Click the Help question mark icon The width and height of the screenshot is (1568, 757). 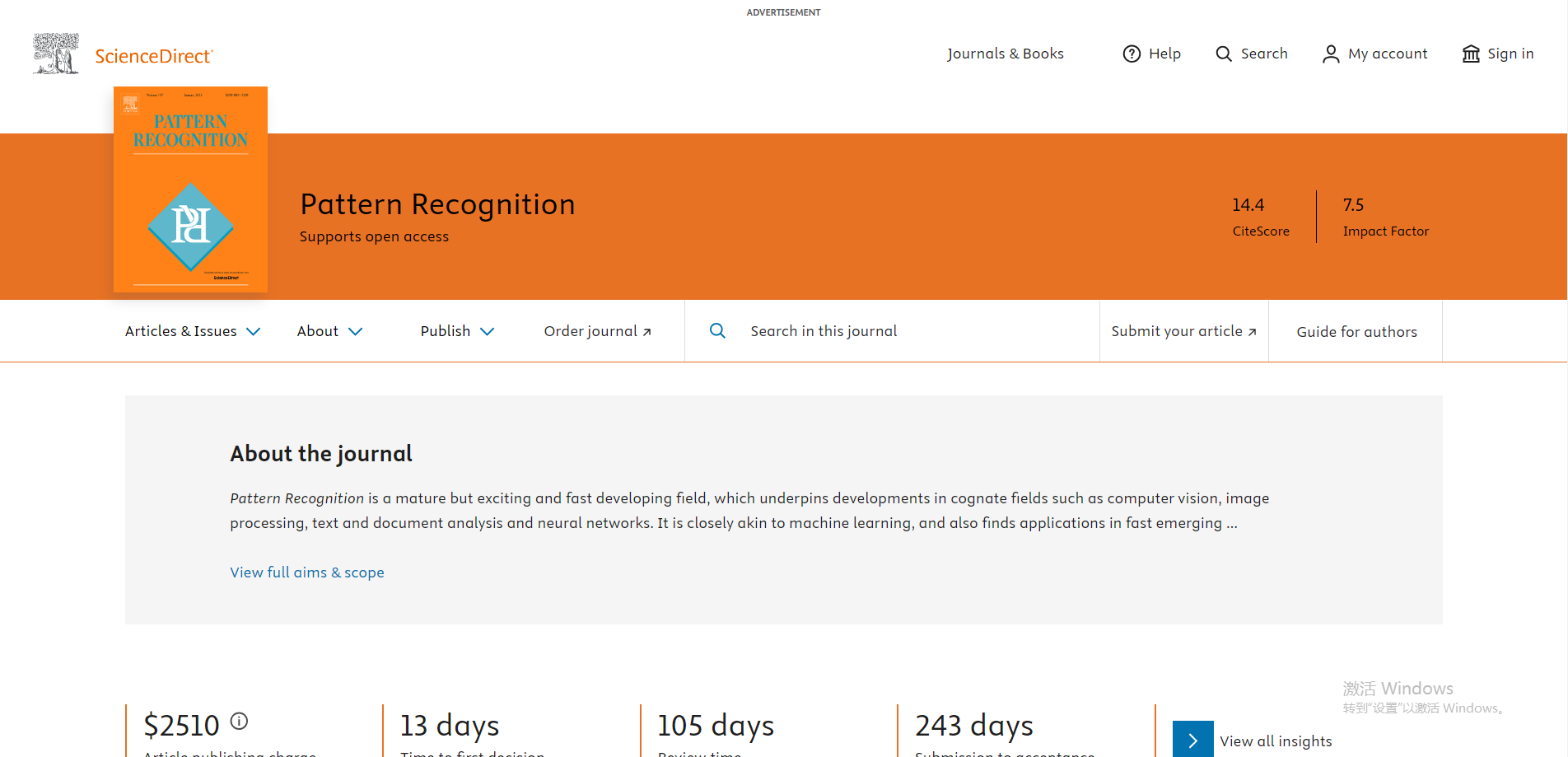coord(1132,54)
